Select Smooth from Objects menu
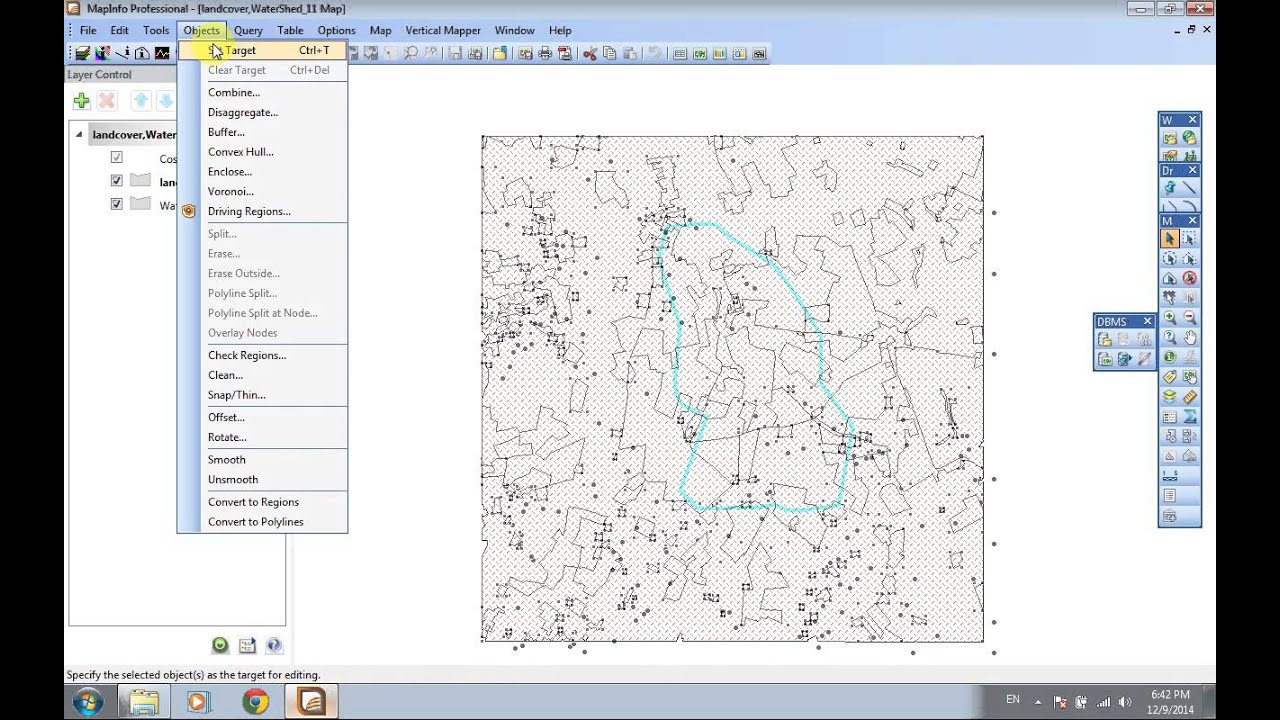Image resolution: width=1280 pixels, height=720 pixels. (263, 460)
